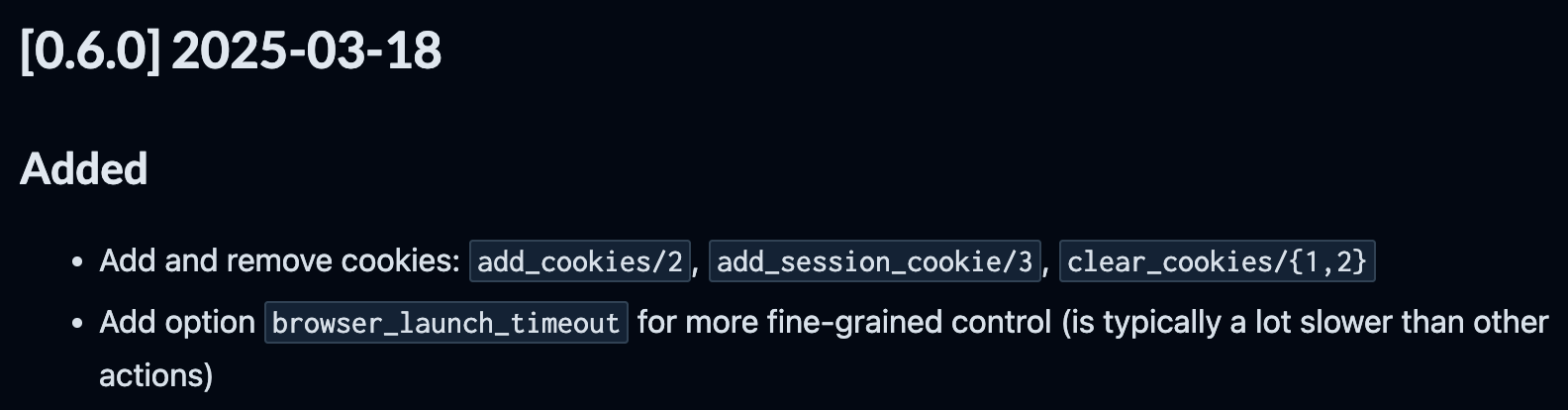Image resolution: width=1568 pixels, height=410 pixels.
Task: Click the clear_cookies/{1,2} code snippet
Action: (x=1217, y=261)
